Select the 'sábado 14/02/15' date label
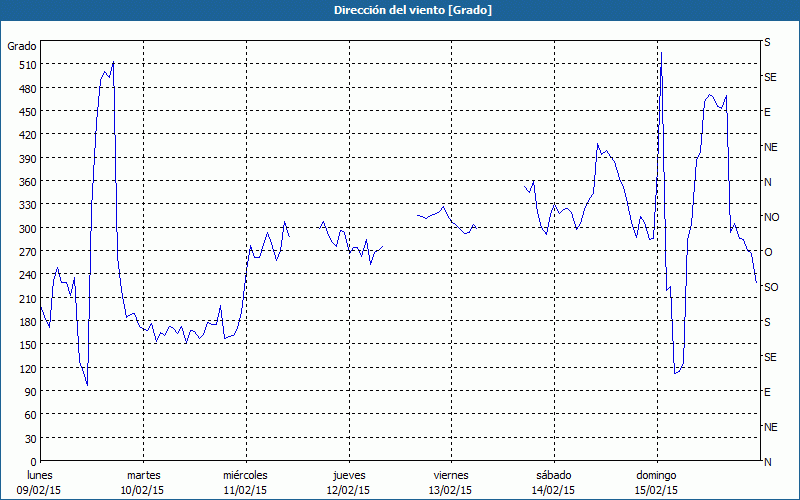 553,482
